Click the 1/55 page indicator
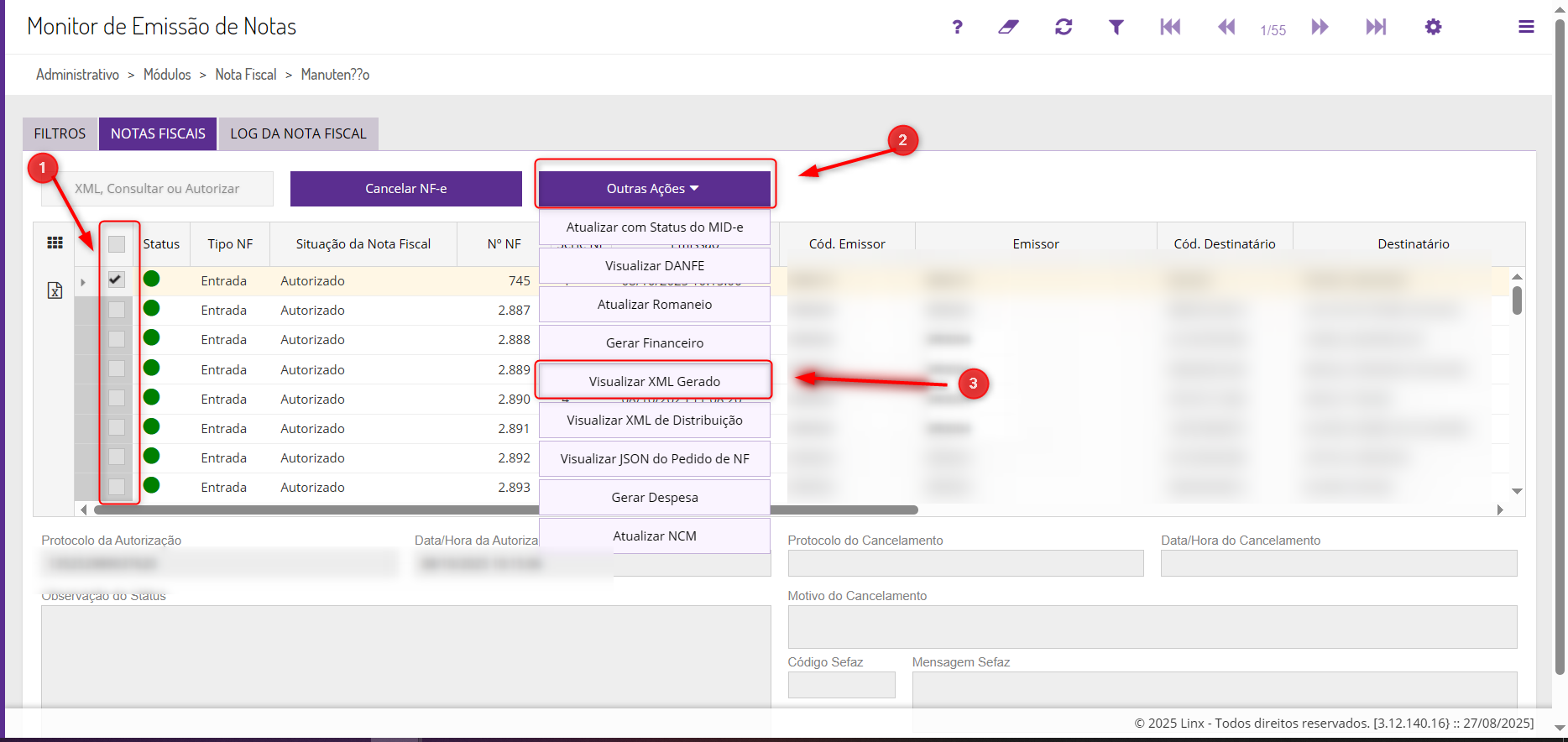 click(x=1273, y=30)
